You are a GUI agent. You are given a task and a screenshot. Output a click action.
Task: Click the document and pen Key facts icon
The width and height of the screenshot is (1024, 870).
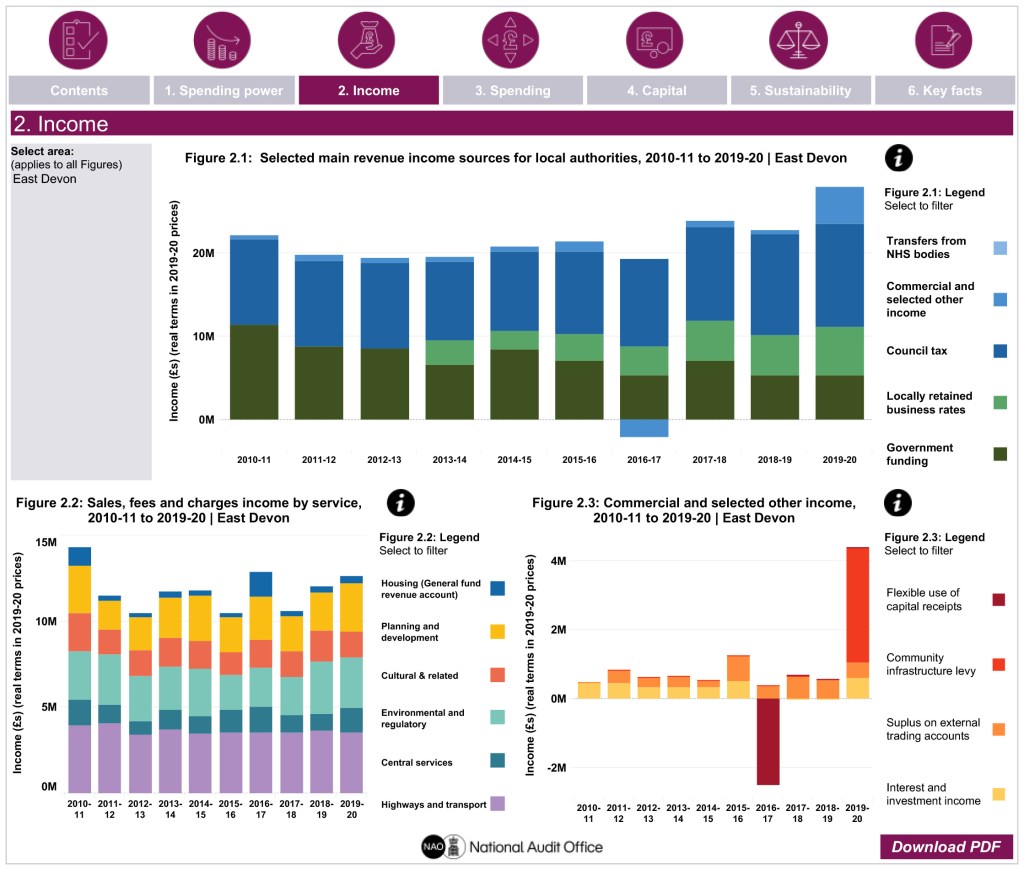tap(944, 40)
